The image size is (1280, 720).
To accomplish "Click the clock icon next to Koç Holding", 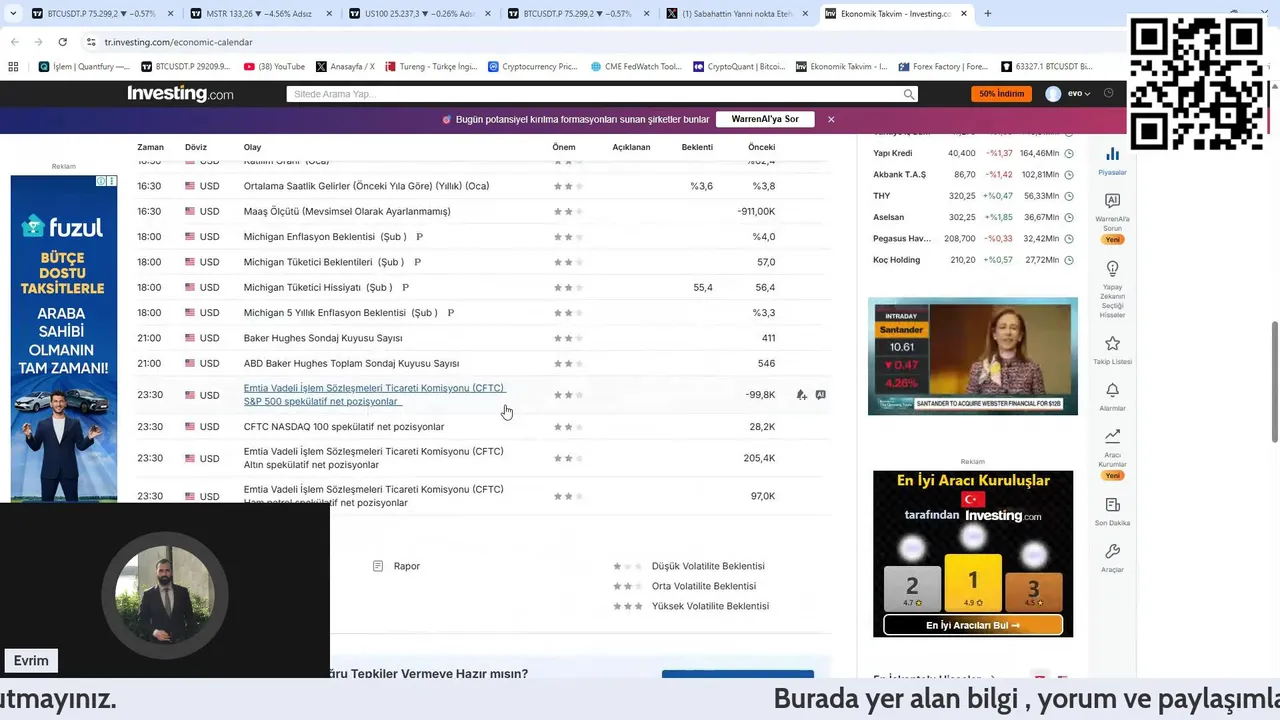I will (1069, 260).
